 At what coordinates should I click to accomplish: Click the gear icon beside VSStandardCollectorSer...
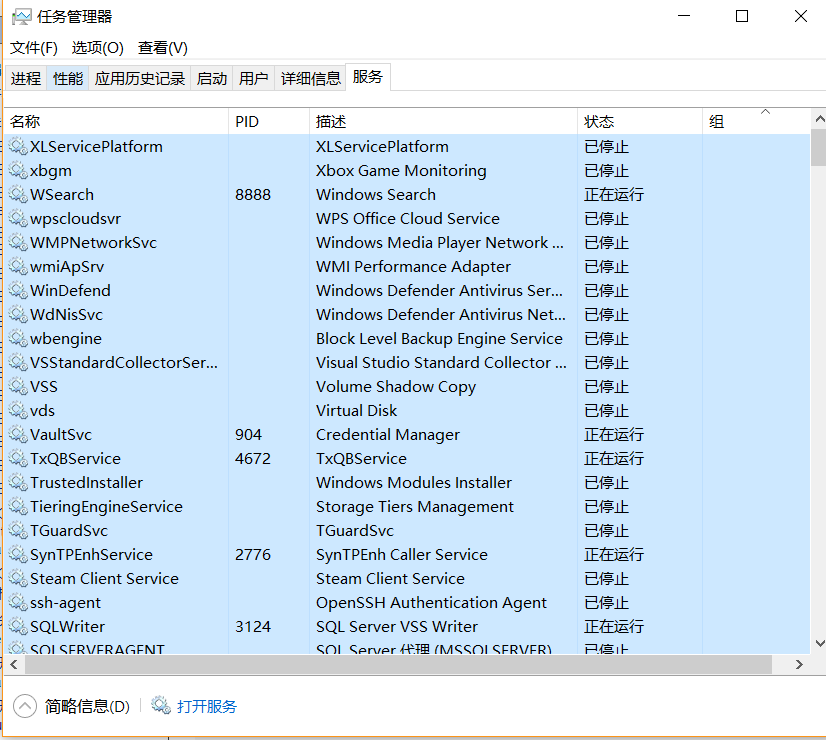pyautogui.click(x=18, y=362)
